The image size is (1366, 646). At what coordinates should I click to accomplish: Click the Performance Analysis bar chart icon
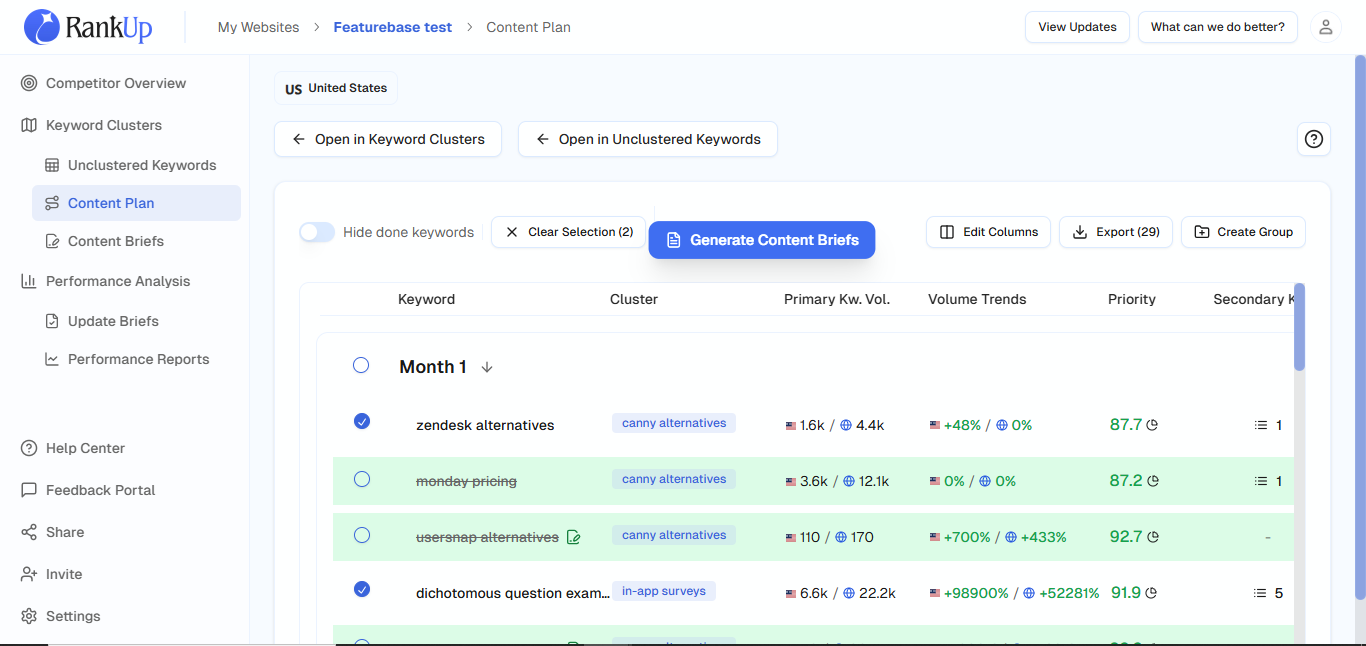(29, 281)
